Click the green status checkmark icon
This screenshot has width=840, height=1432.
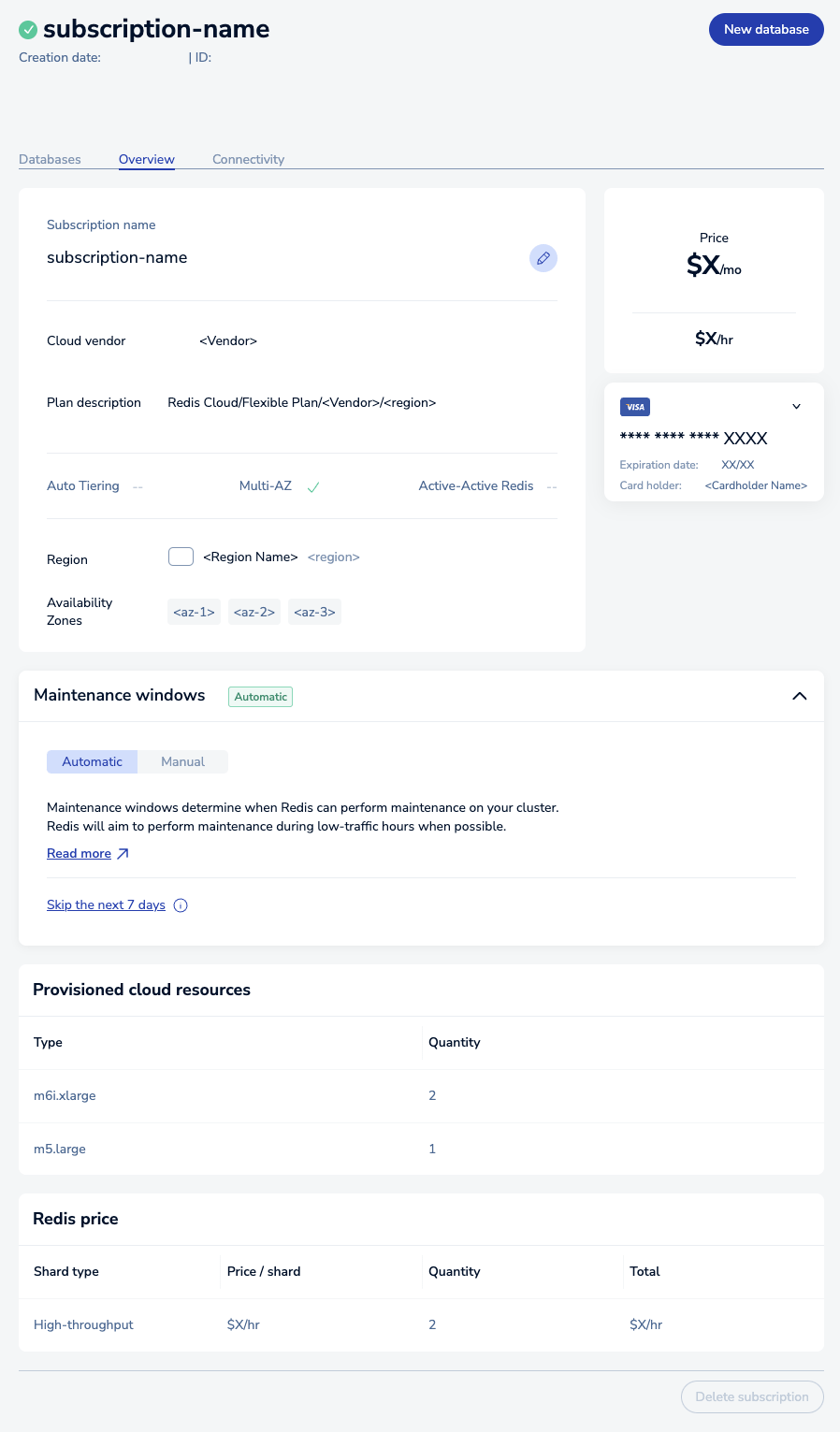click(28, 30)
